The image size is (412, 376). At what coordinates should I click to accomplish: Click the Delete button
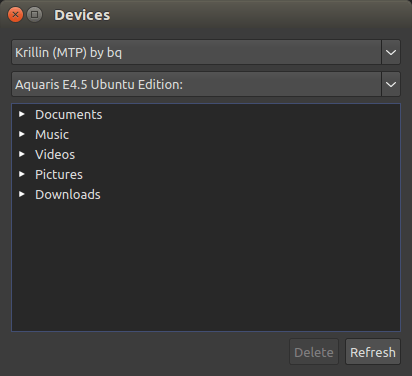pyautogui.click(x=314, y=352)
